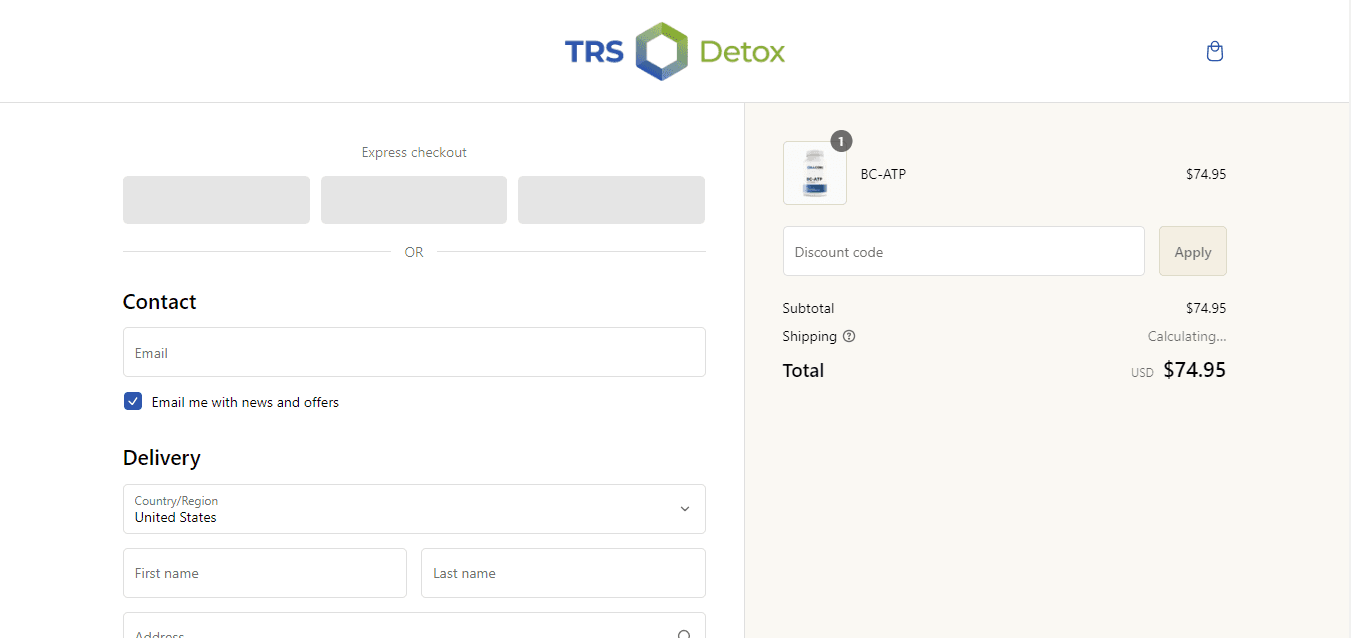Click the Express checkout heading
This screenshot has width=1351, height=638.
(x=414, y=152)
